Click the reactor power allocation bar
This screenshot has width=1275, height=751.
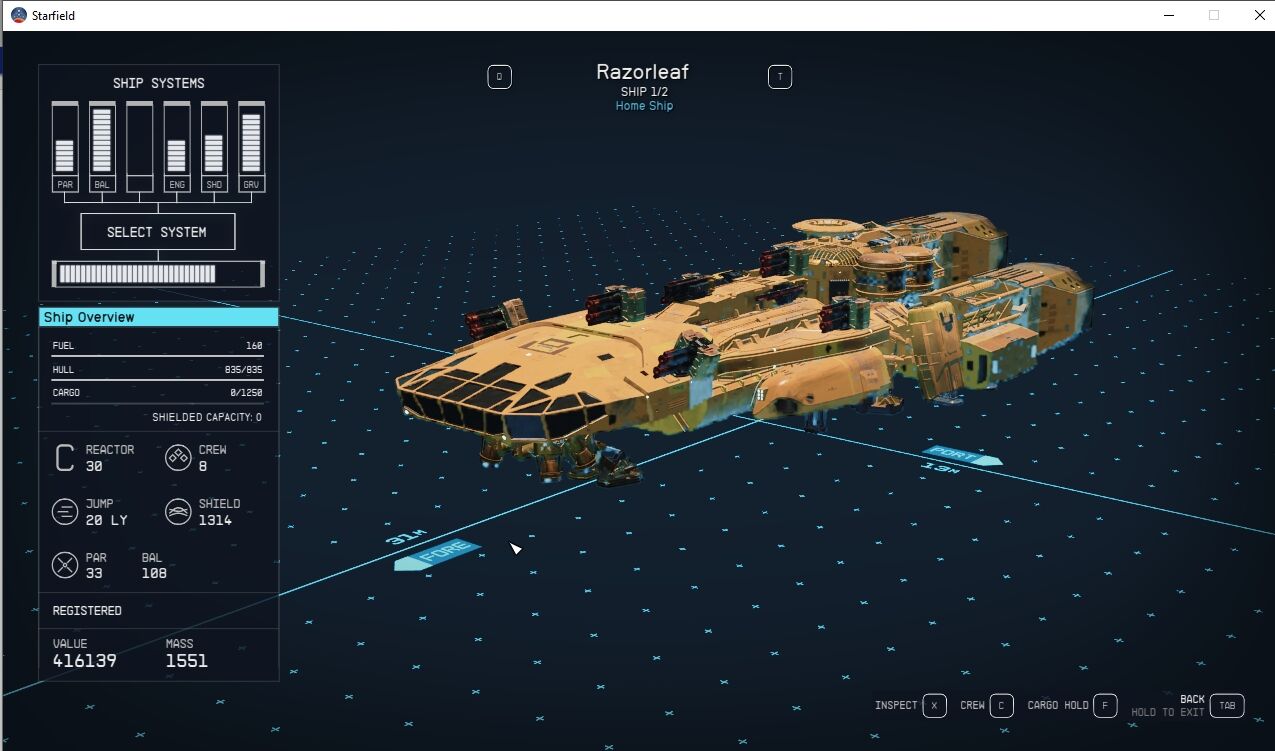pos(158,274)
